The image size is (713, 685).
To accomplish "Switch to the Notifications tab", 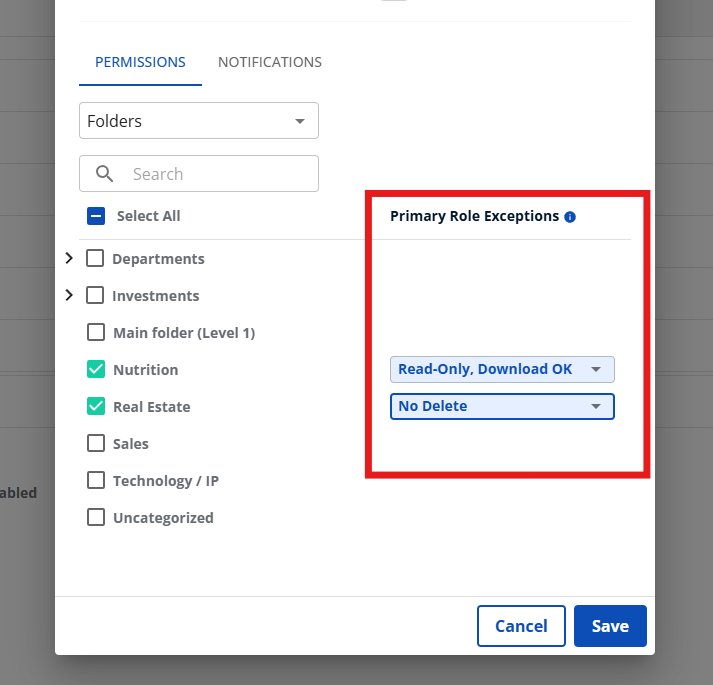I will coord(270,62).
